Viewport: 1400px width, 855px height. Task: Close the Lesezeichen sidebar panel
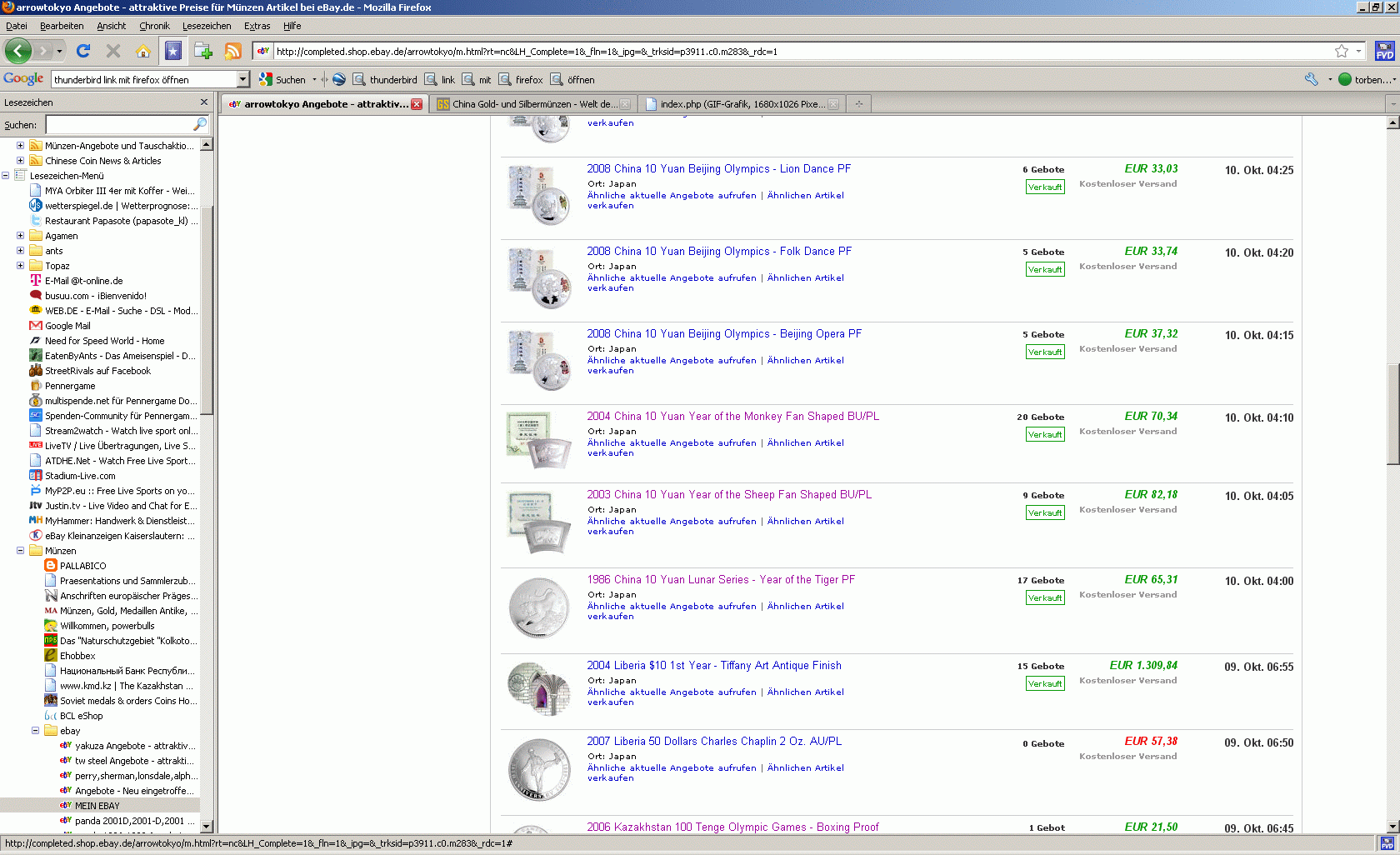click(x=204, y=102)
